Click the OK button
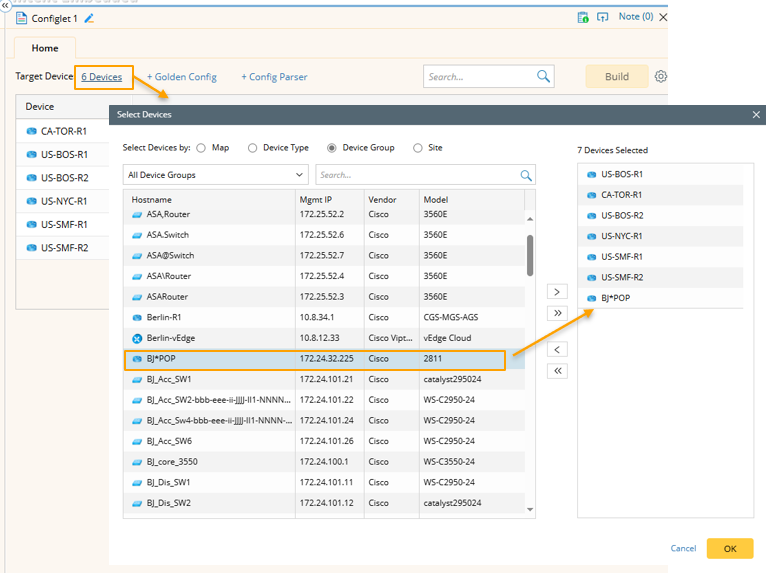The height and width of the screenshot is (573, 770). 729,548
